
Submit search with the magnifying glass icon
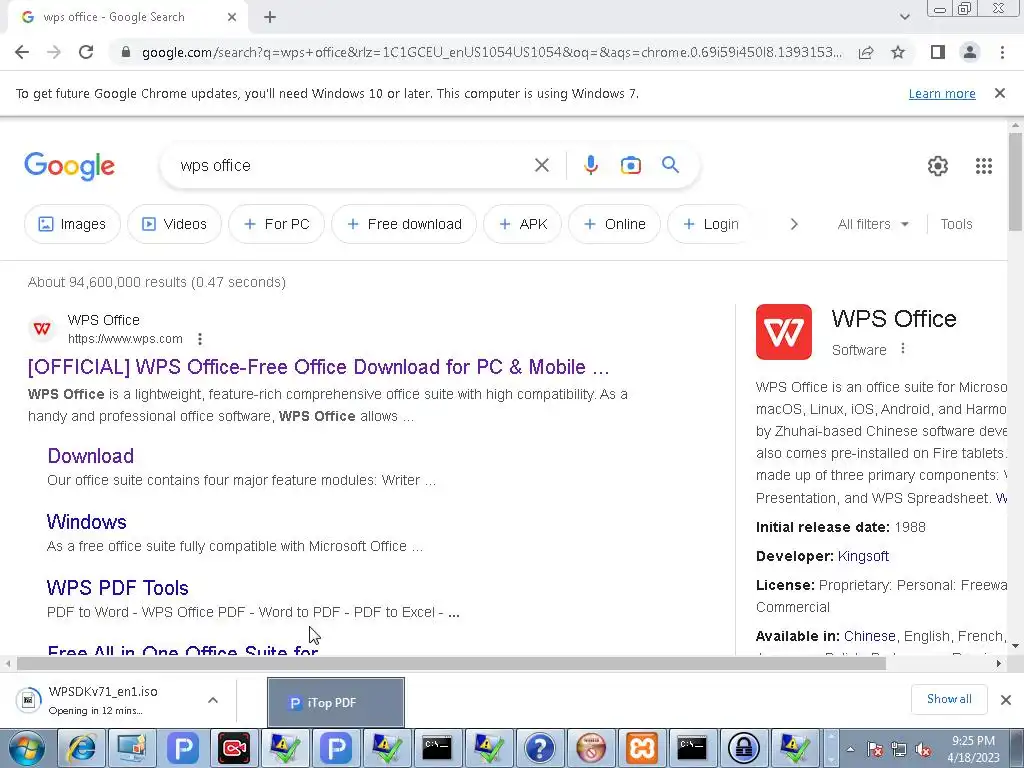tap(670, 165)
